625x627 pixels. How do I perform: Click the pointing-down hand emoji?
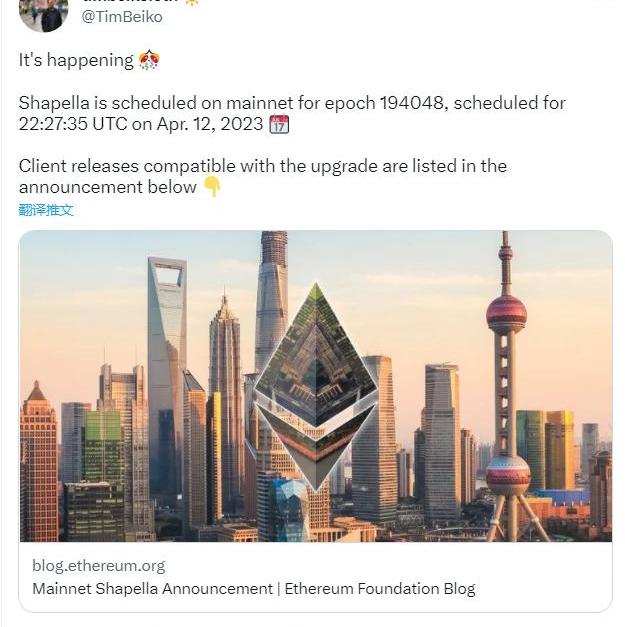coord(212,187)
